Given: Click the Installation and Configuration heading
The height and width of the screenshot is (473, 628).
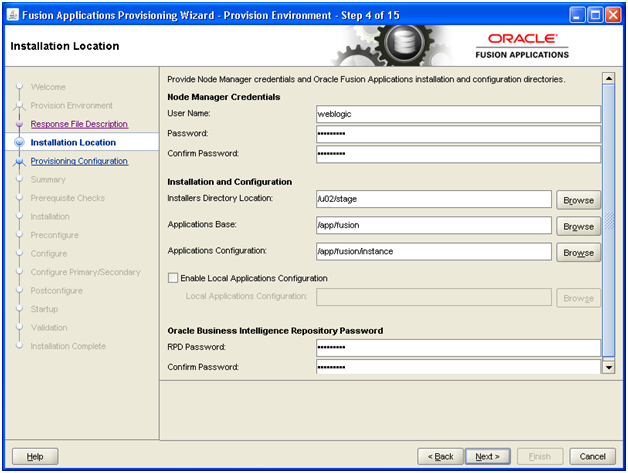Looking at the screenshot, I should pos(229,182).
